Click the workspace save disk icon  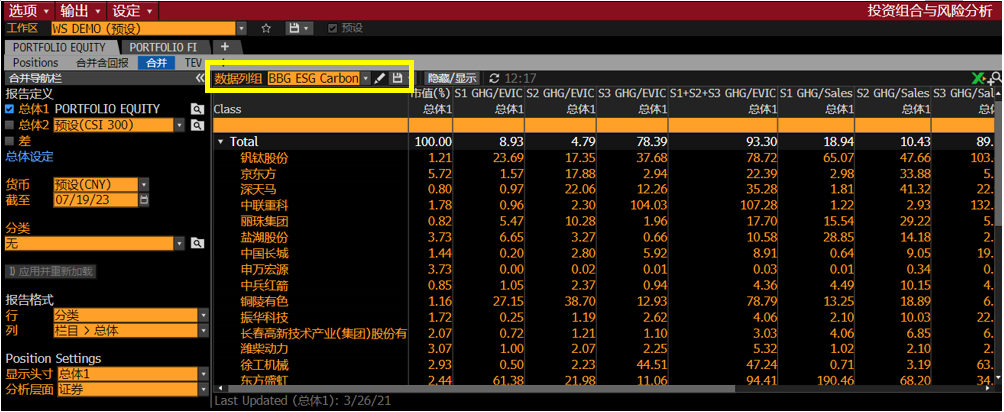pos(294,29)
